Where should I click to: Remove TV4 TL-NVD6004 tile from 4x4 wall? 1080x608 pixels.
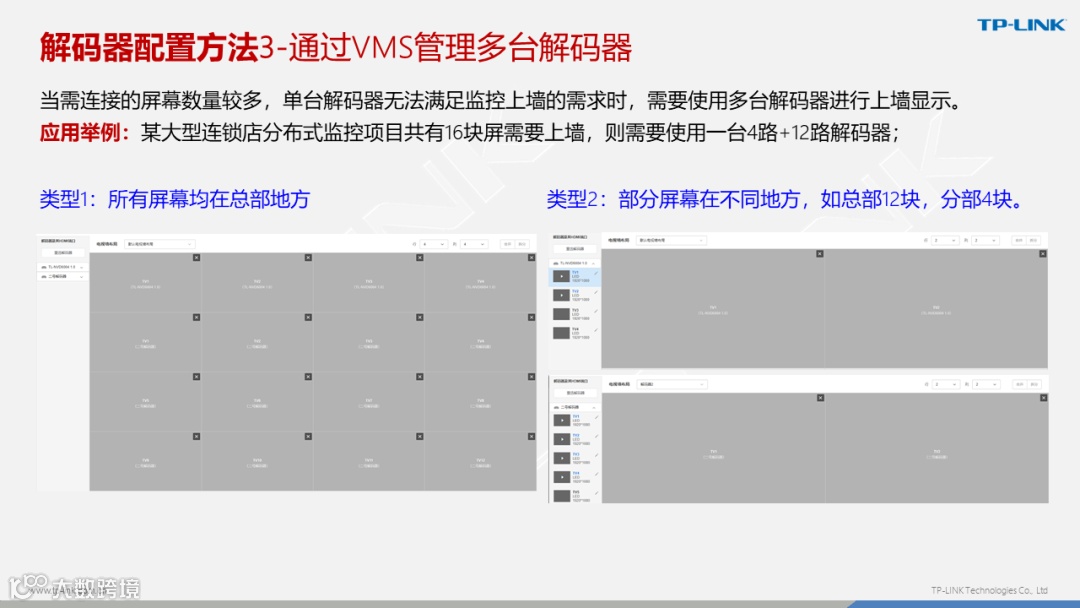532,258
